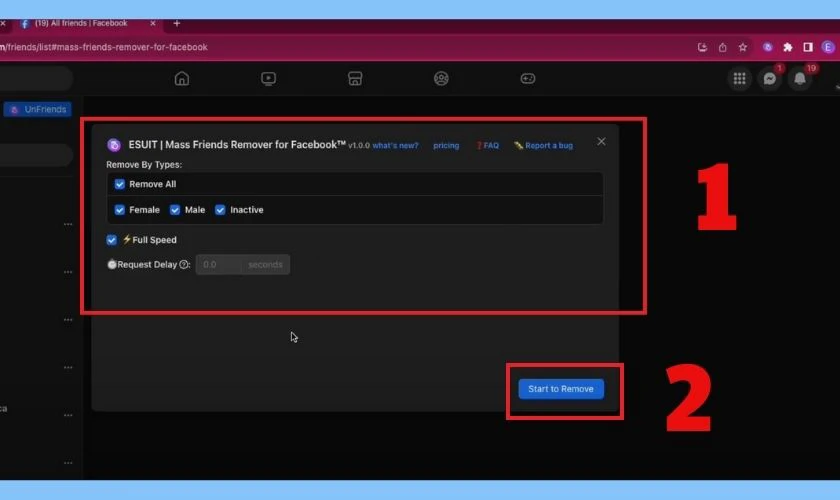The image size is (840, 500).
Task: Open the what's new? link
Action: [x=395, y=146]
